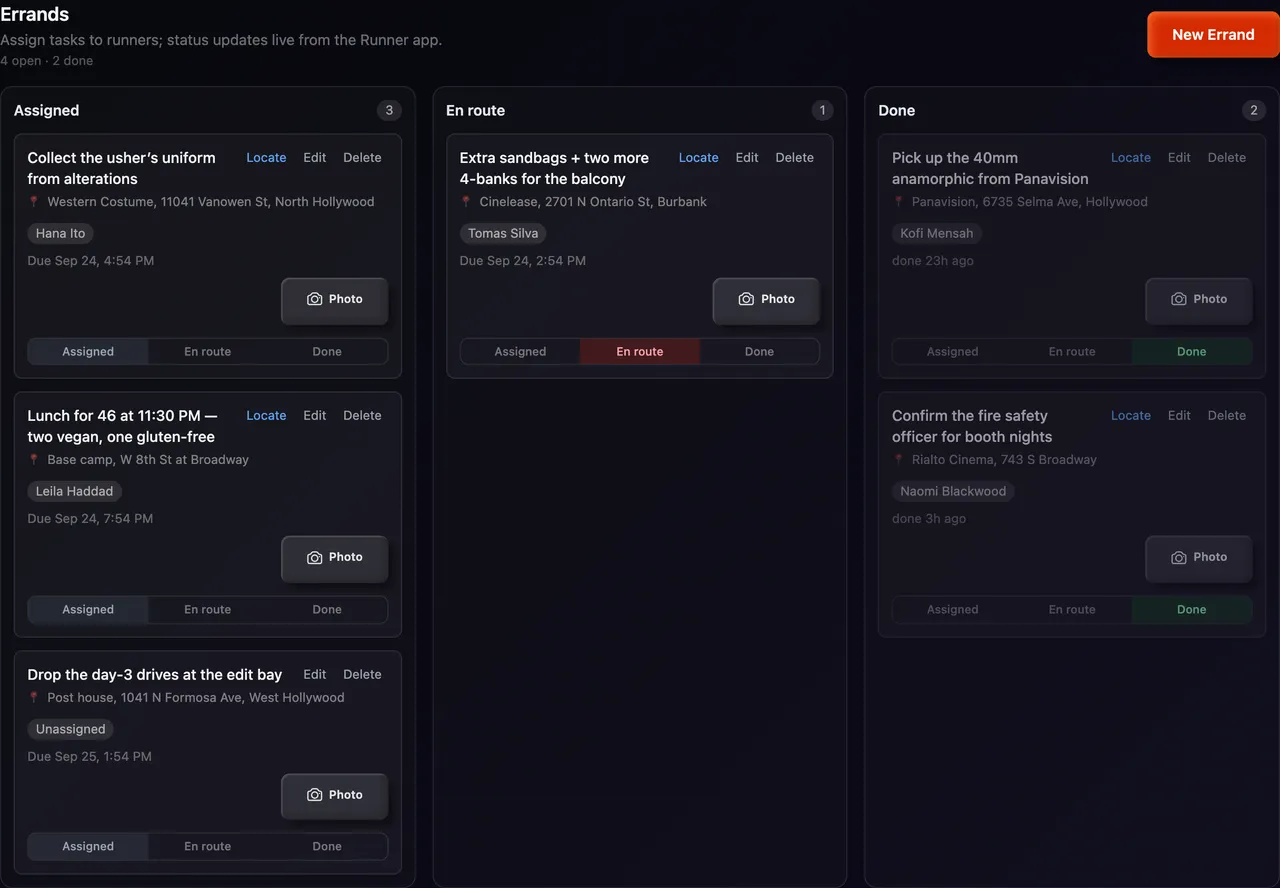Image resolution: width=1280 pixels, height=888 pixels.
Task: Select Done on 40mm anamorphic errand
Action: (x=1192, y=352)
